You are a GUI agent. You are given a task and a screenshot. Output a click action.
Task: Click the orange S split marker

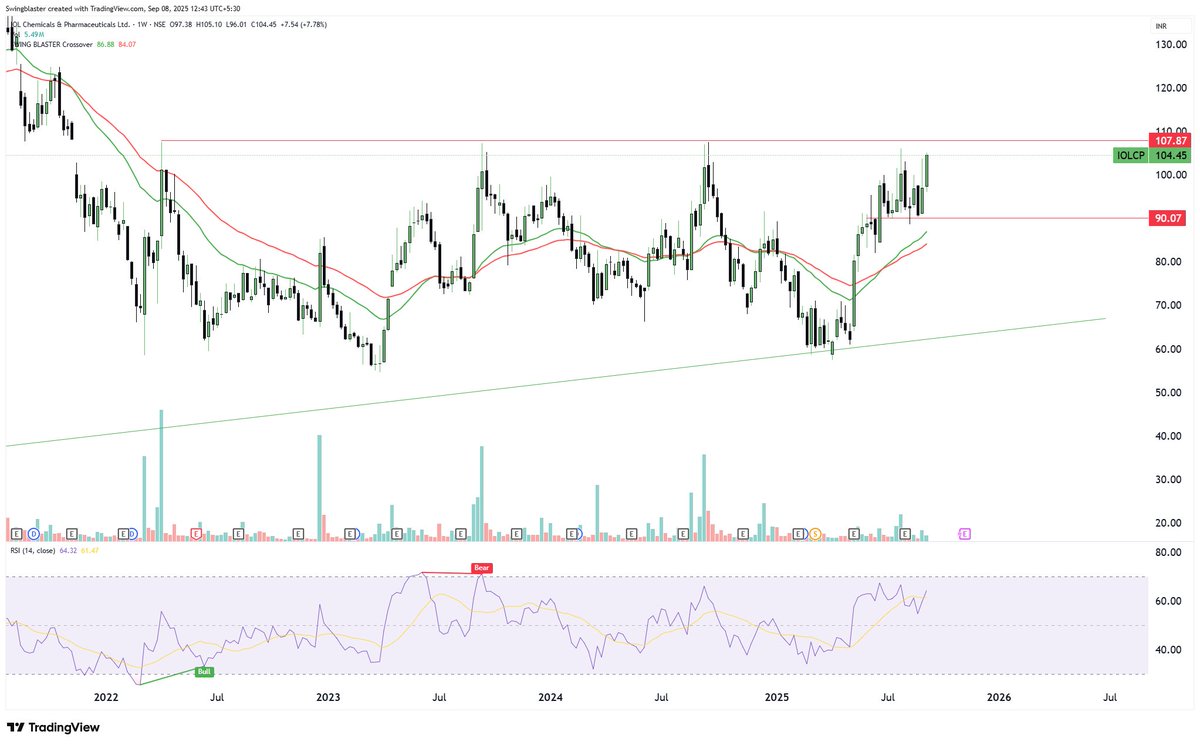pos(815,535)
